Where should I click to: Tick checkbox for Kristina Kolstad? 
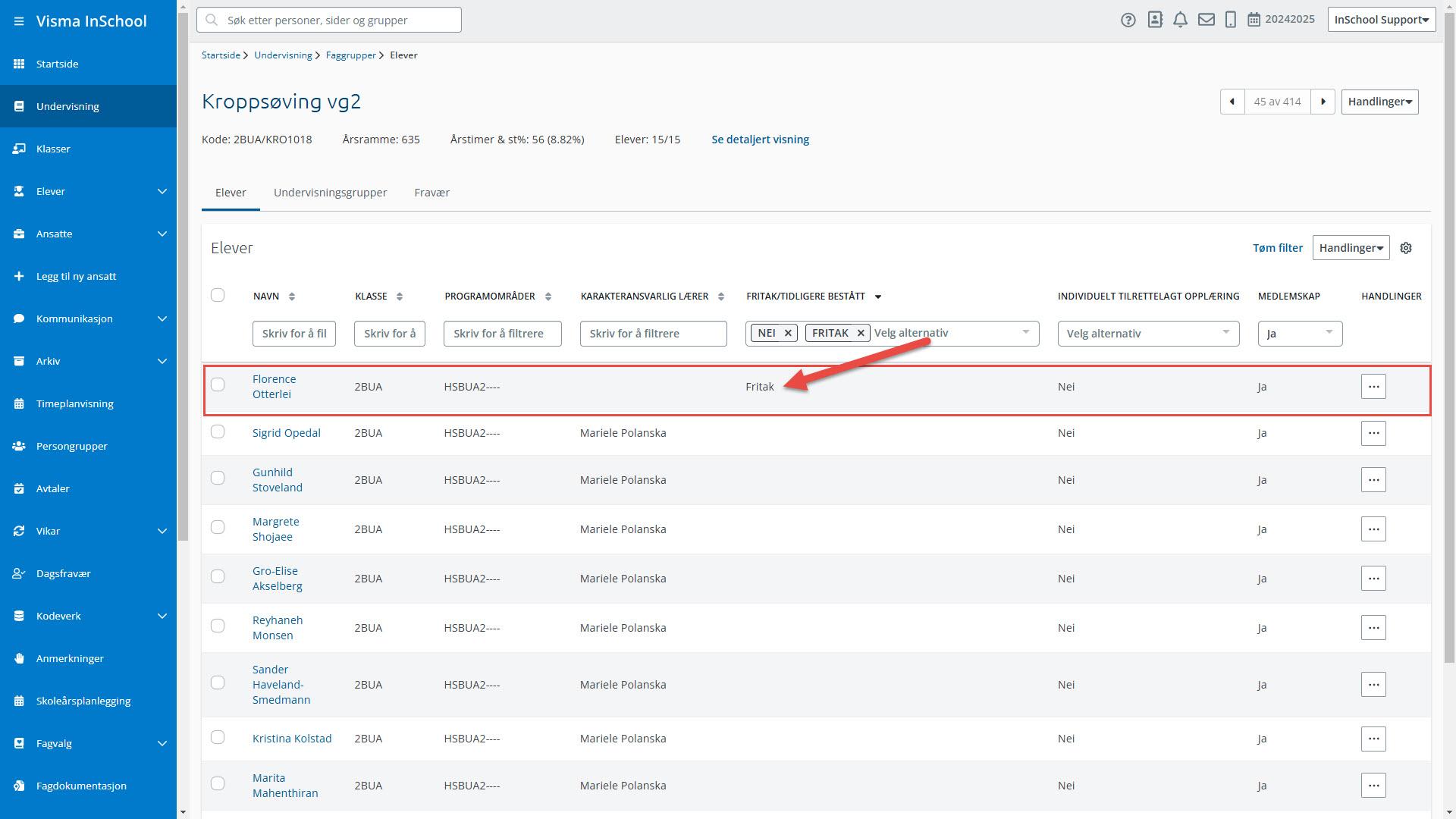pos(218,737)
